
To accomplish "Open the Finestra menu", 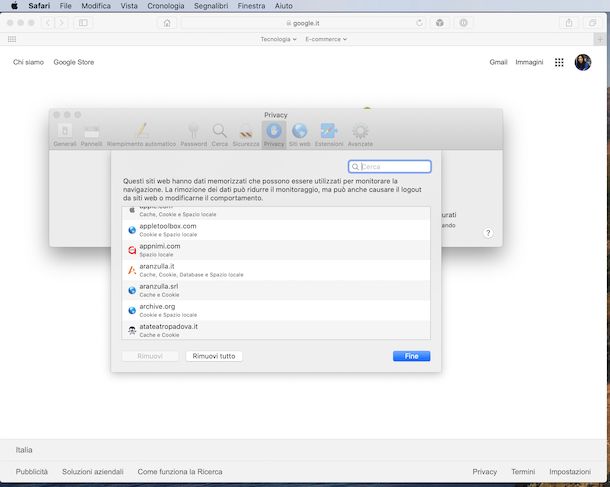I will coord(251,6).
